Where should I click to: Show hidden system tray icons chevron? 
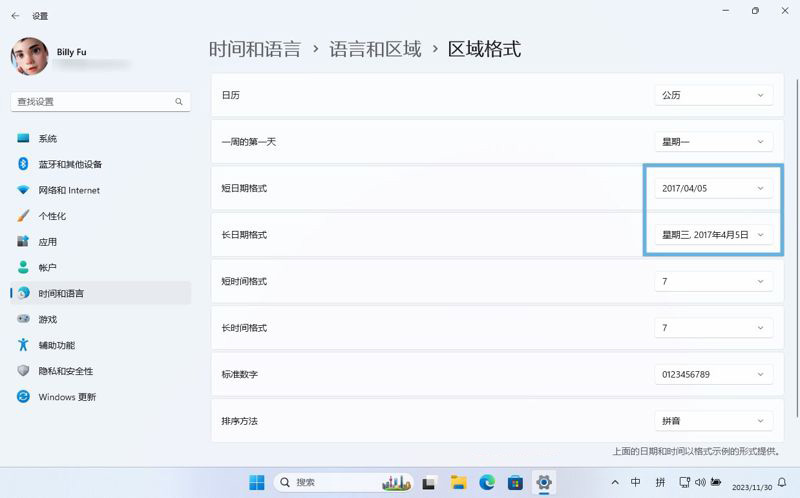(x=614, y=481)
